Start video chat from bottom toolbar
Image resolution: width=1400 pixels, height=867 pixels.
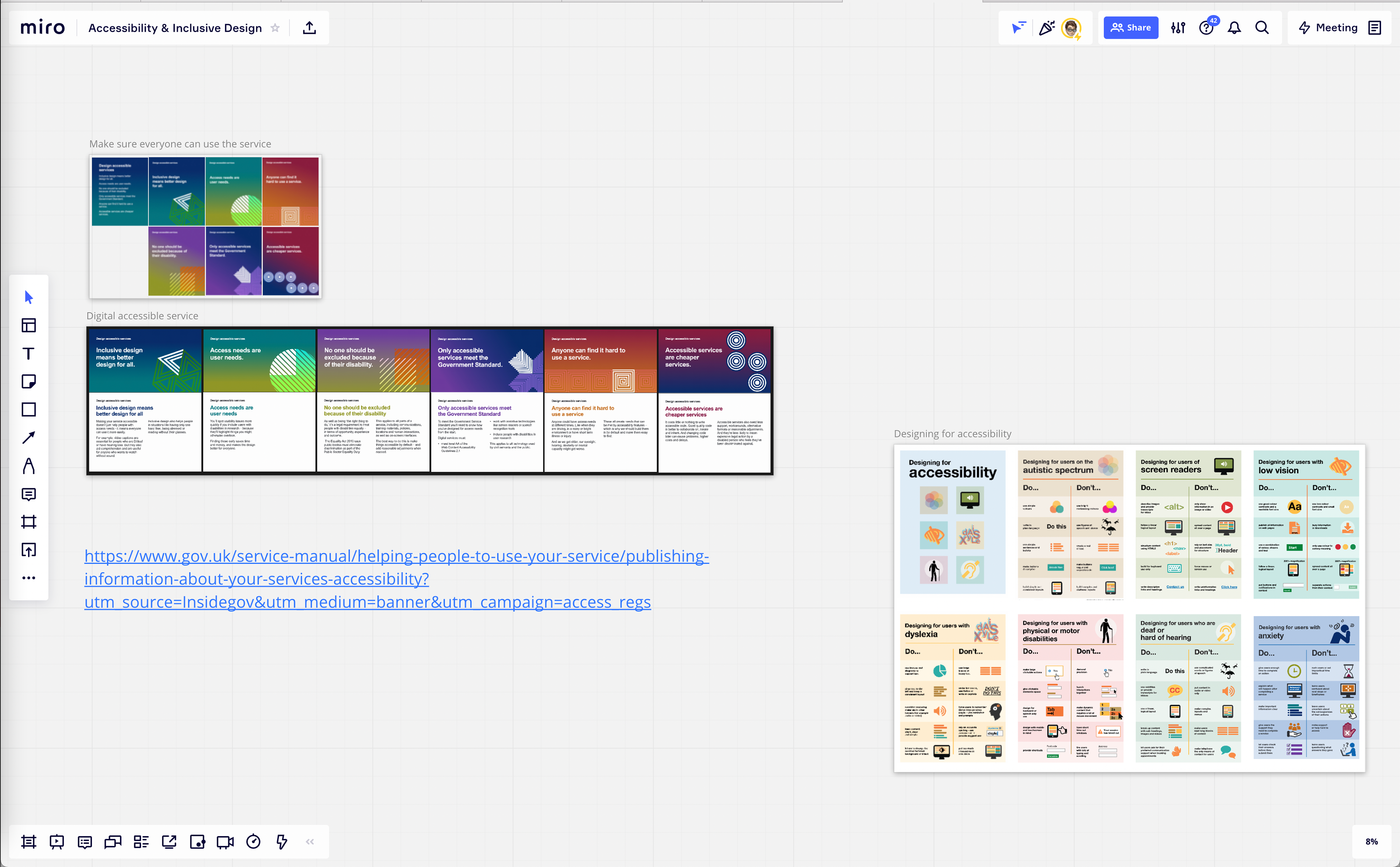[x=225, y=842]
